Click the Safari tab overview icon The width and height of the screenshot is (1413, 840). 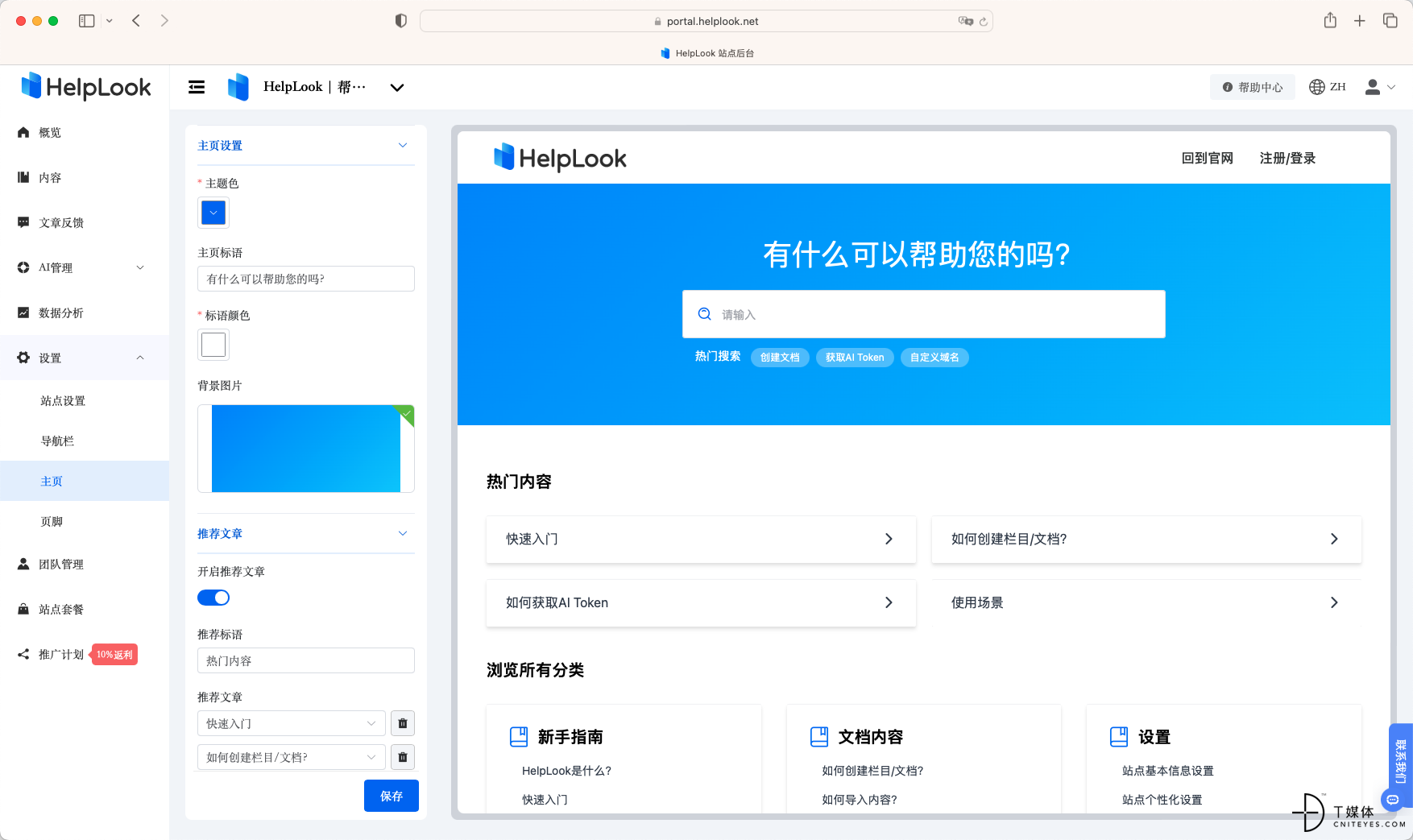(1390, 21)
